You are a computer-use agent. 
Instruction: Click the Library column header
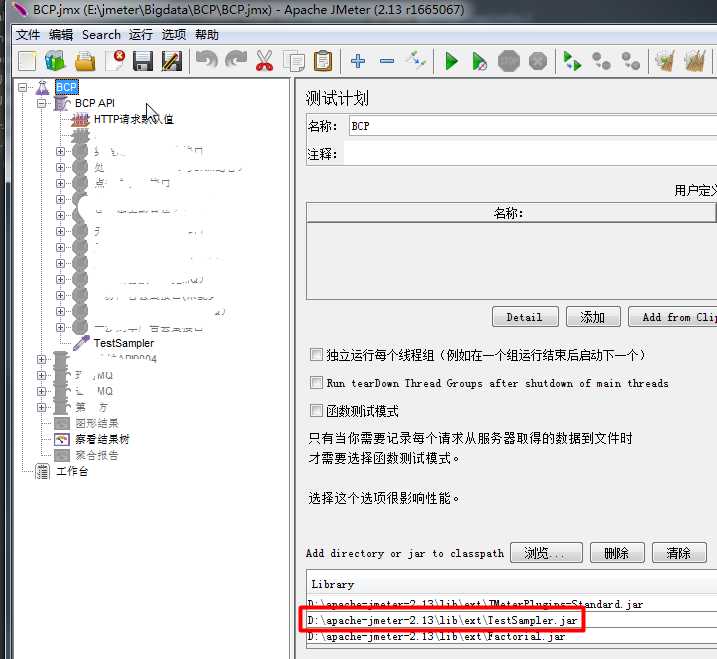tap(512, 584)
